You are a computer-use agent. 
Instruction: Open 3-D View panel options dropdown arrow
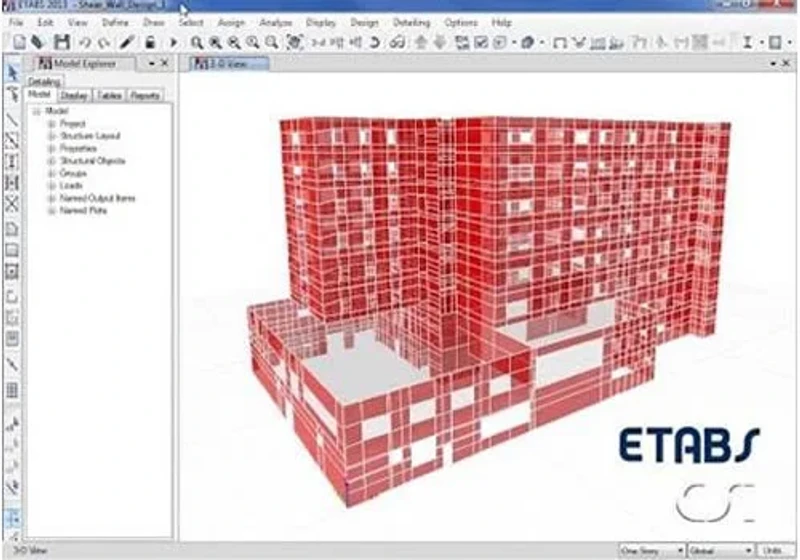[773, 64]
